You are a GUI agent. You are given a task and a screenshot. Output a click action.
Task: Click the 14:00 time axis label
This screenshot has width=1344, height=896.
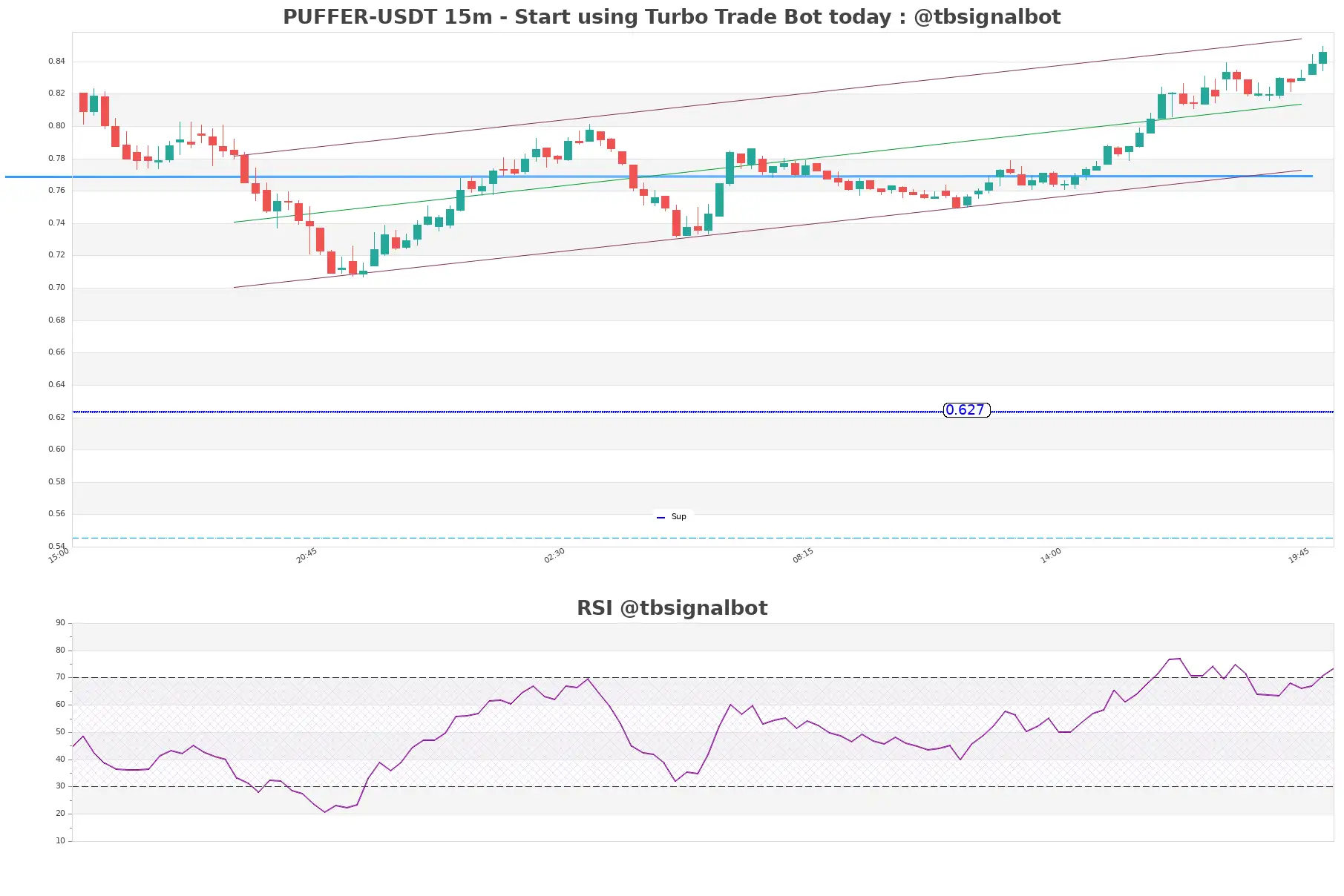(1051, 556)
